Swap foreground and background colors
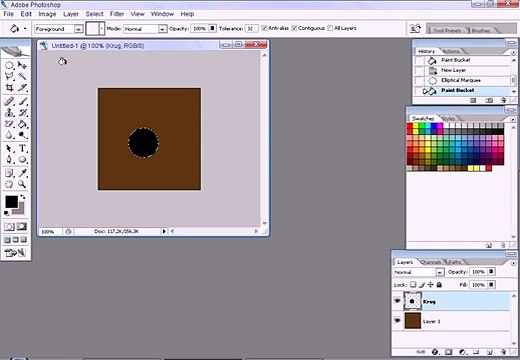 coord(23,197)
